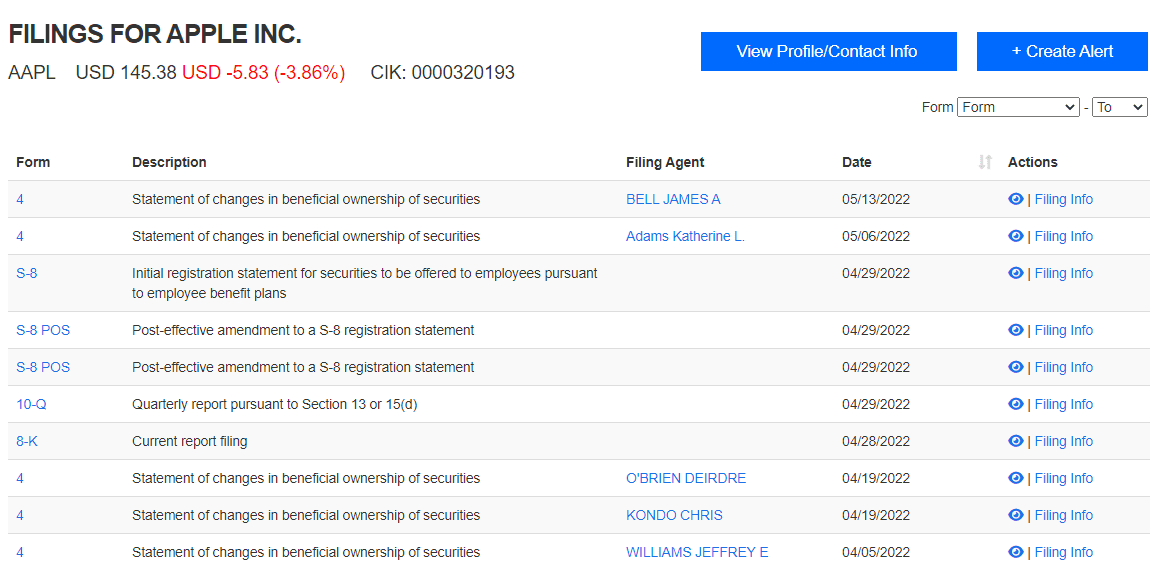This screenshot has width=1171, height=576.
Task: Sort filings using the Date sort arrows
Action: pos(985,162)
